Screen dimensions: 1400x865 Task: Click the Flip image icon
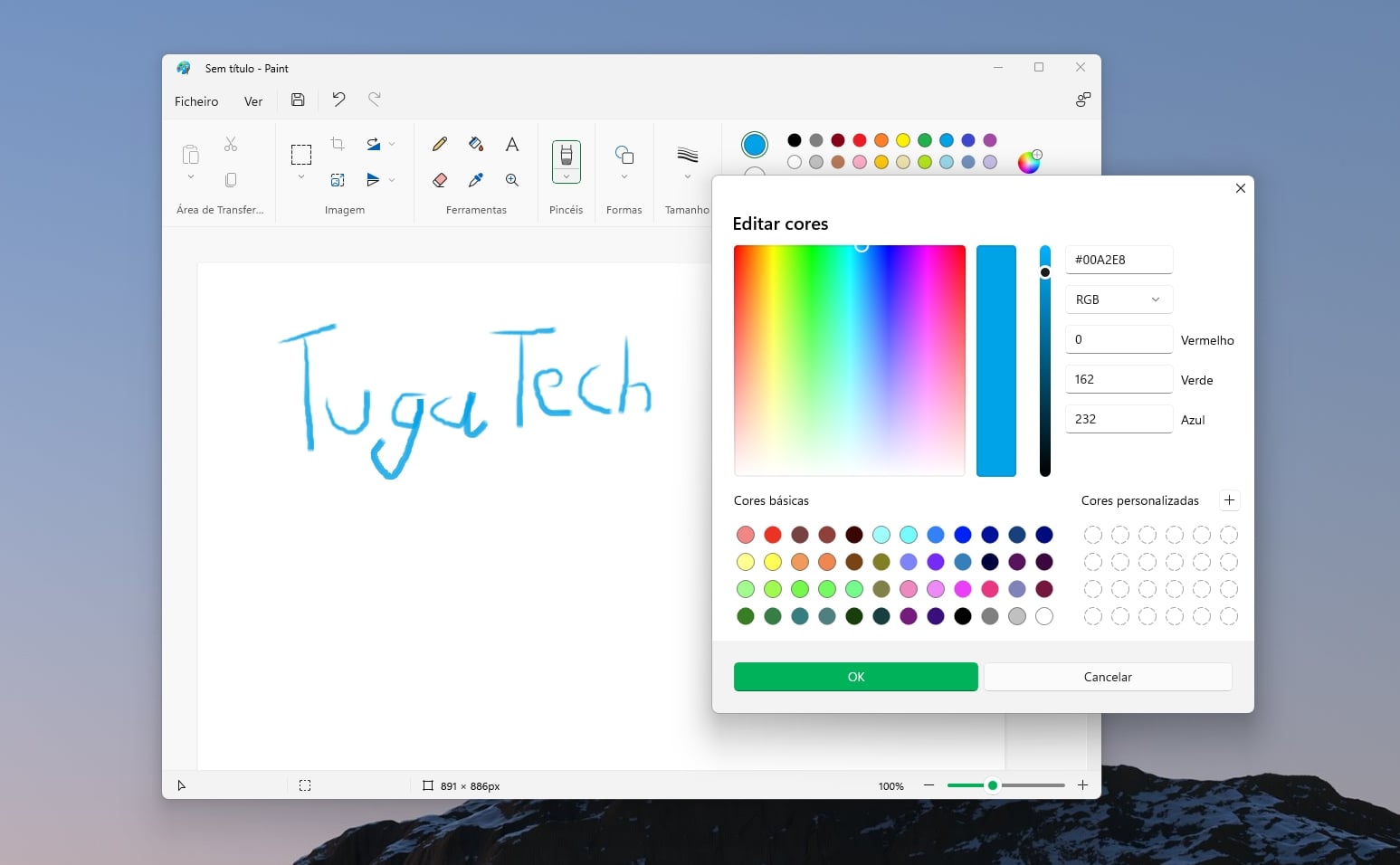pos(373,180)
